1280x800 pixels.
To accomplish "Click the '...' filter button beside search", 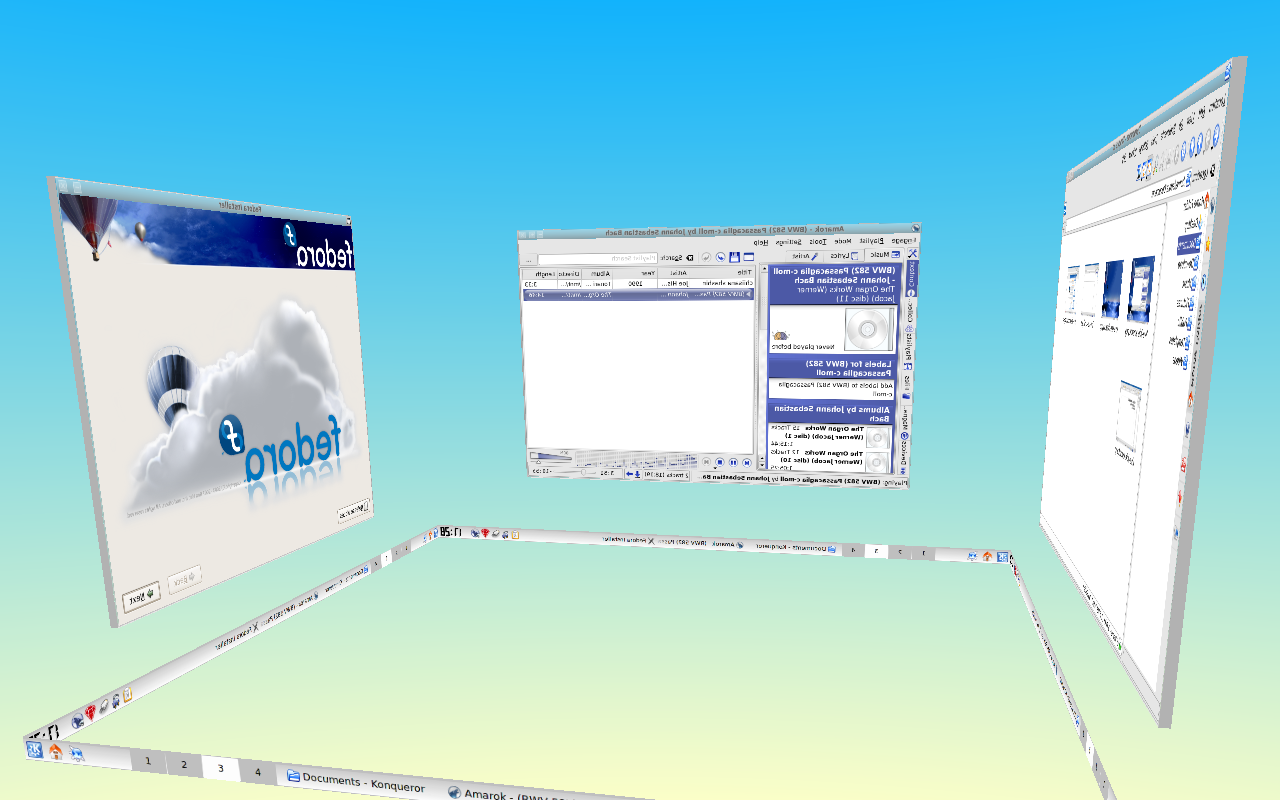I will pyautogui.click(x=529, y=259).
